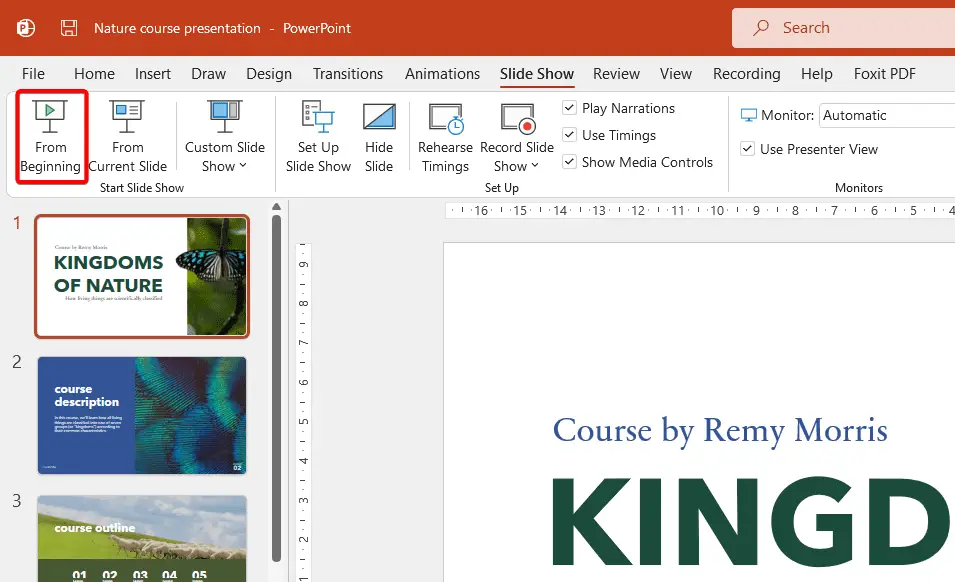Image resolution: width=955 pixels, height=582 pixels.
Task: Toggle the Use Timings checkbox
Action: coord(569,135)
